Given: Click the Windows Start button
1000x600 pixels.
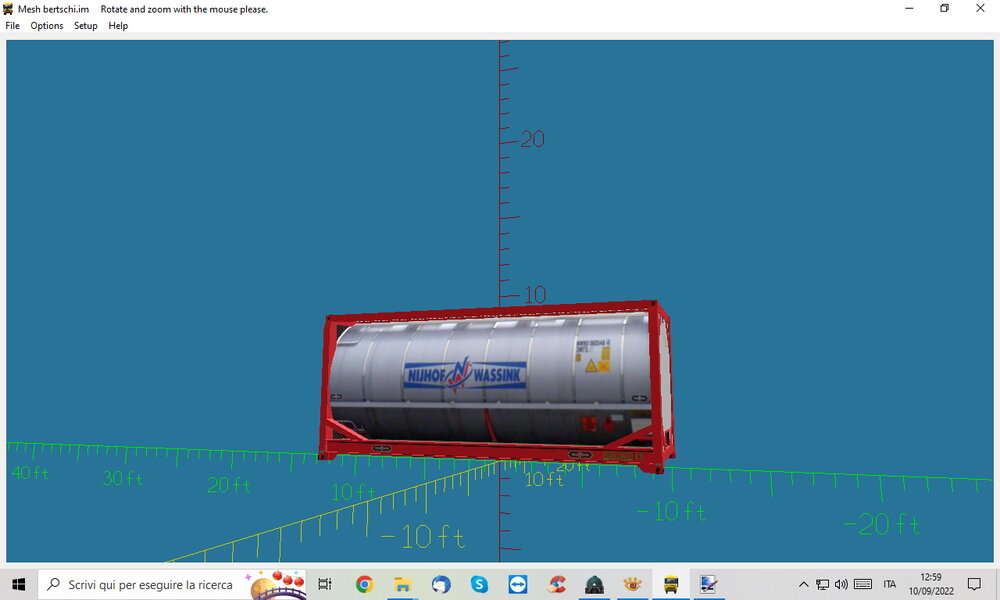Looking at the screenshot, I should point(18,584).
